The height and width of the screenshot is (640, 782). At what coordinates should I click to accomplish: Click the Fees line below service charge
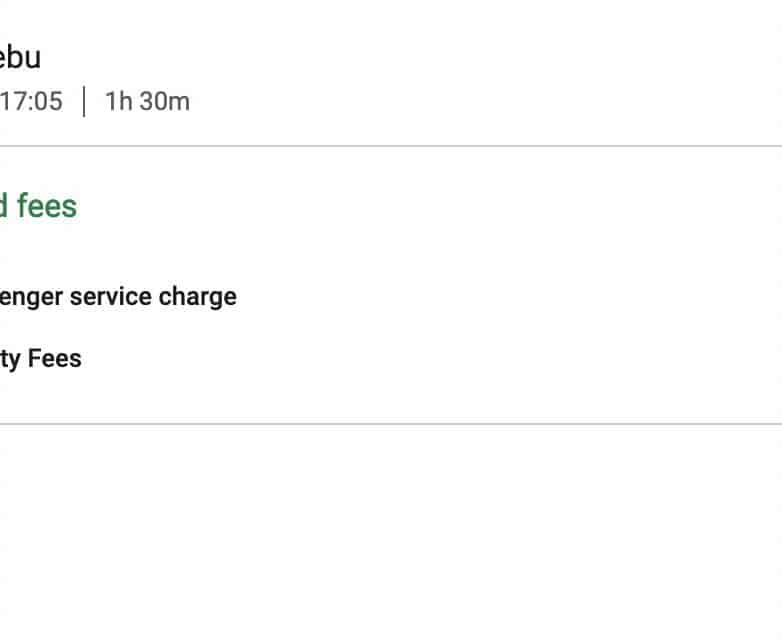pyautogui.click(x=41, y=358)
